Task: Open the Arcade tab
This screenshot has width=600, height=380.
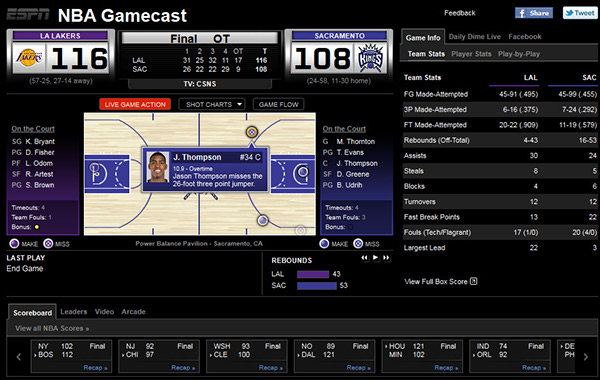Action: tap(133, 312)
